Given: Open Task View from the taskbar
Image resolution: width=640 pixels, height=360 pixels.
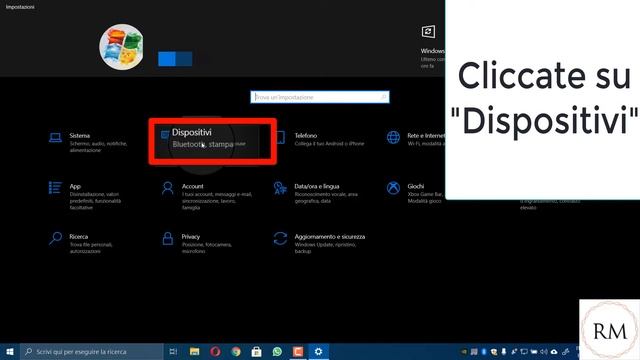Looking at the screenshot, I should 173,351.
